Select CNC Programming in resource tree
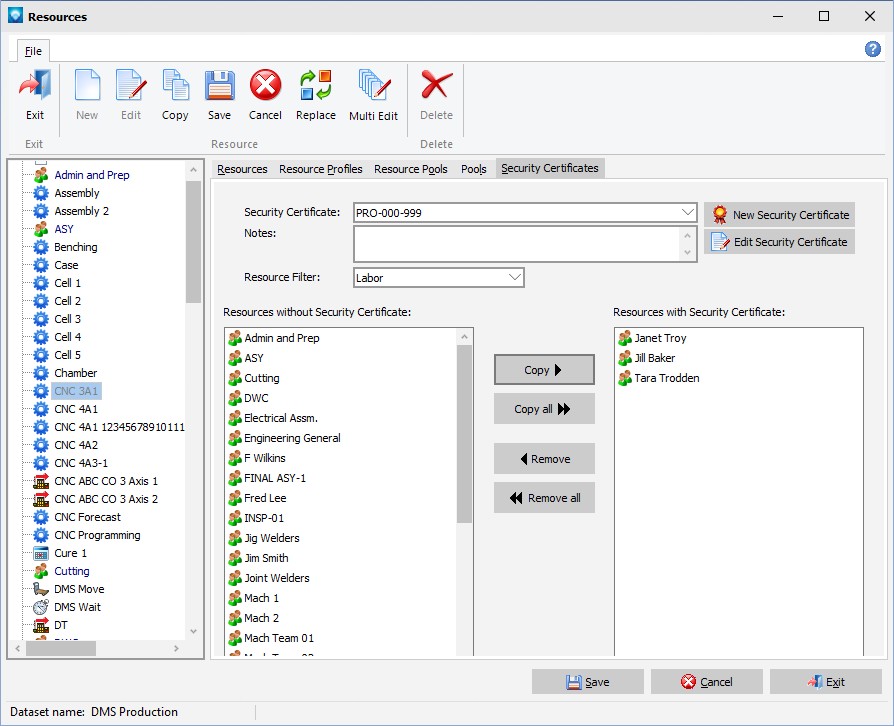 [x=97, y=535]
